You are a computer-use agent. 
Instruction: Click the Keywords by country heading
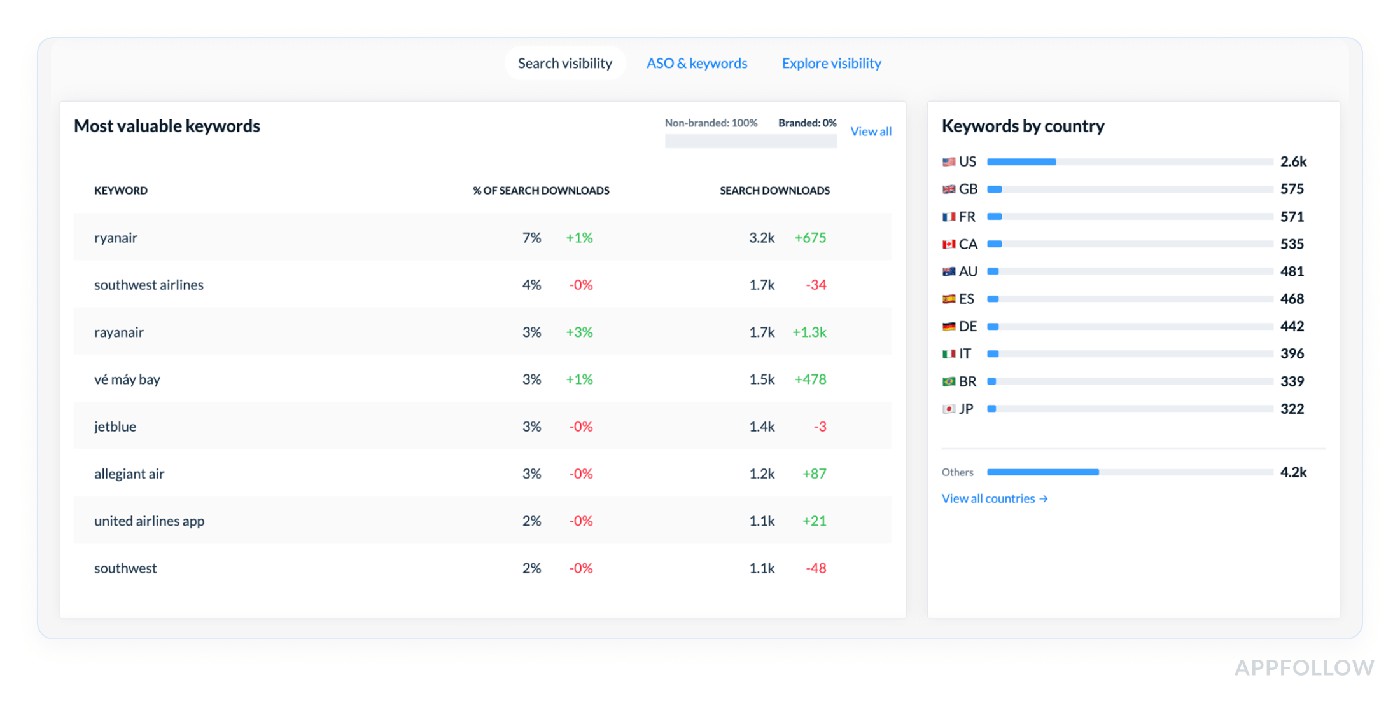point(1023,126)
